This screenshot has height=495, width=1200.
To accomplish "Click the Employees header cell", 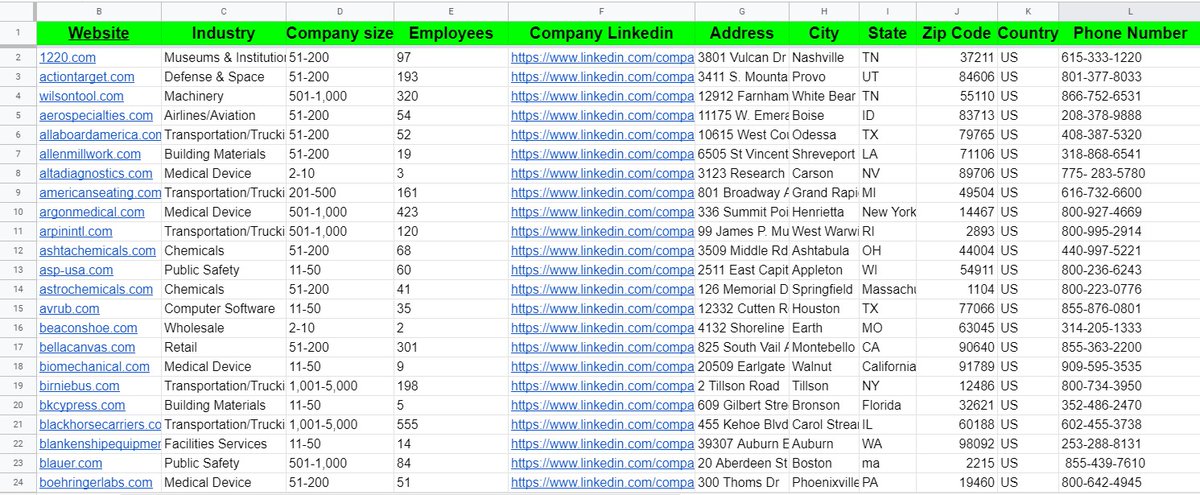I will [451, 33].
